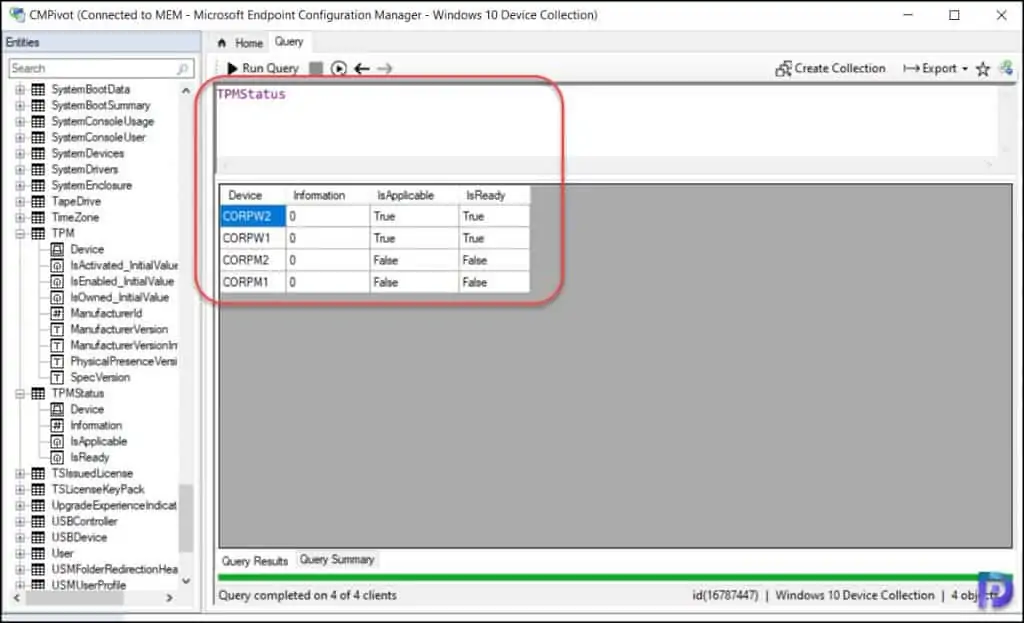The width and height of the screenshot is (1024, 623).
Task: Stop the running query square icon
Action: [316, 68]
